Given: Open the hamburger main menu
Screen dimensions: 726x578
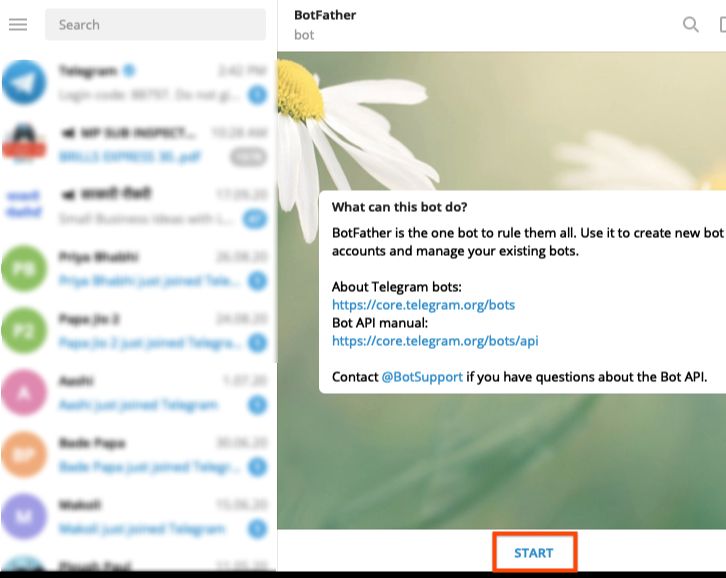Looking at the screenshot, I should (18, 25).
